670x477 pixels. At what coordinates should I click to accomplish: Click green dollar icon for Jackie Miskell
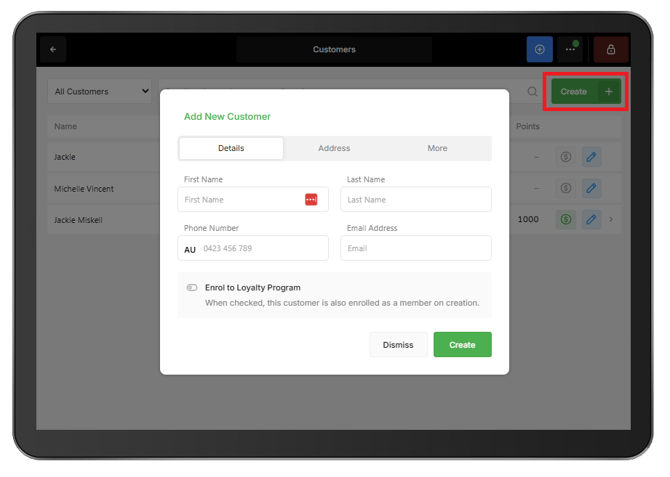pyautogui.click(x=566, y=219)
